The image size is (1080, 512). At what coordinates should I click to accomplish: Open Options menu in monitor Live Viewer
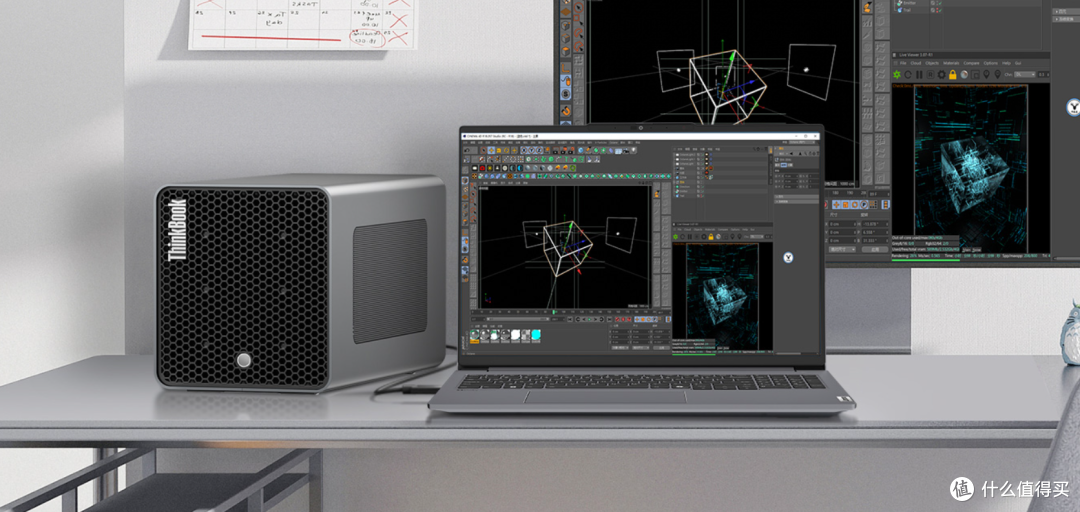pyautogui.click(x=990, y=63)
